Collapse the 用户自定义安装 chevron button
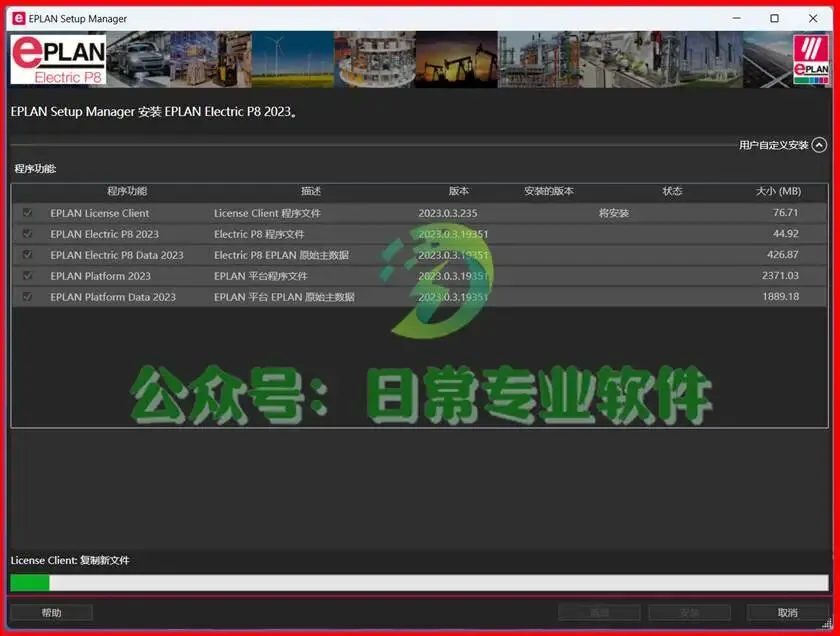 (819, 145)
